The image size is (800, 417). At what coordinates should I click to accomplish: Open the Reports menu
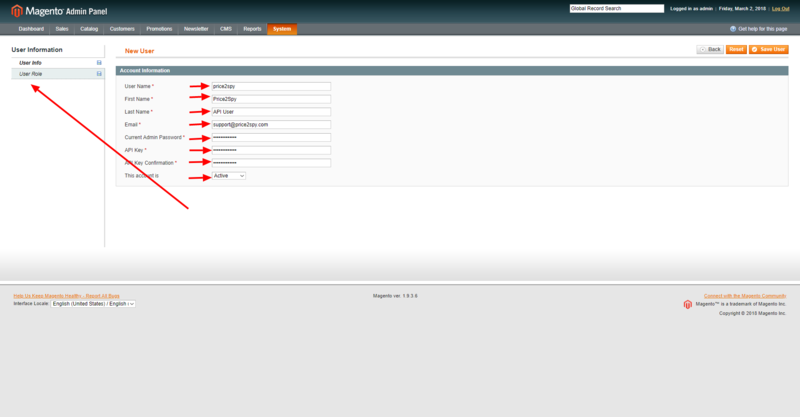[252, 29]
